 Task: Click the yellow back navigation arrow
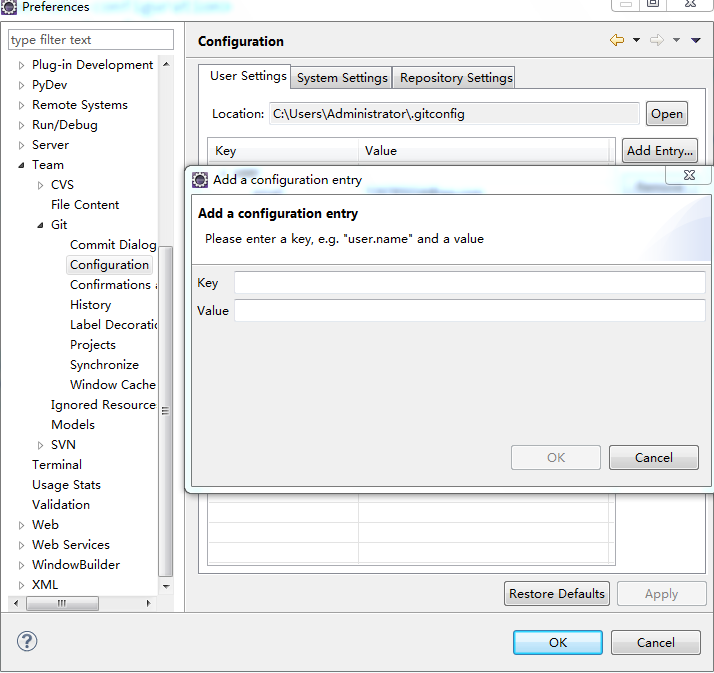coord(617,40)
